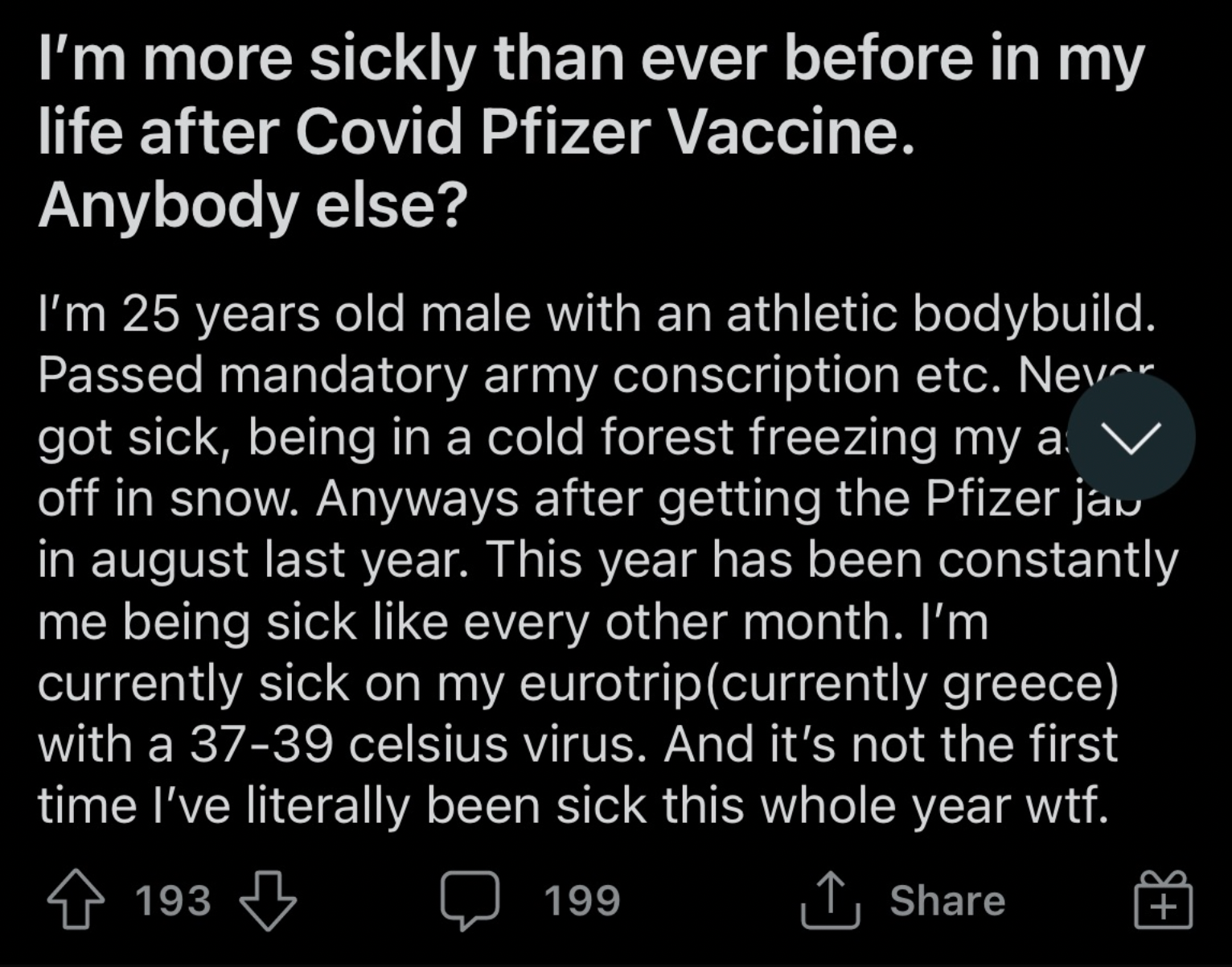Click the last line ending 'whole year wtf.'
Screen dimensions: 1232x967
(573, 806)
